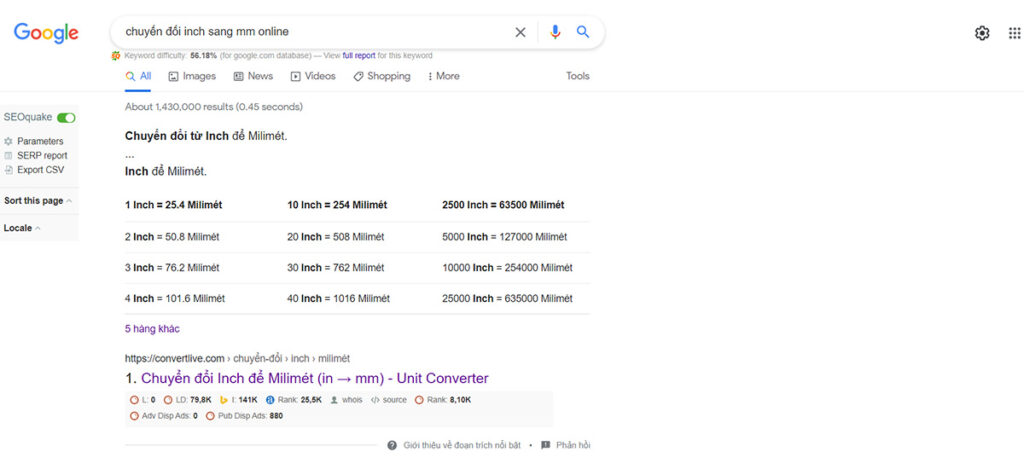Open full report for keyword difficulty

[x=359, y=56]
